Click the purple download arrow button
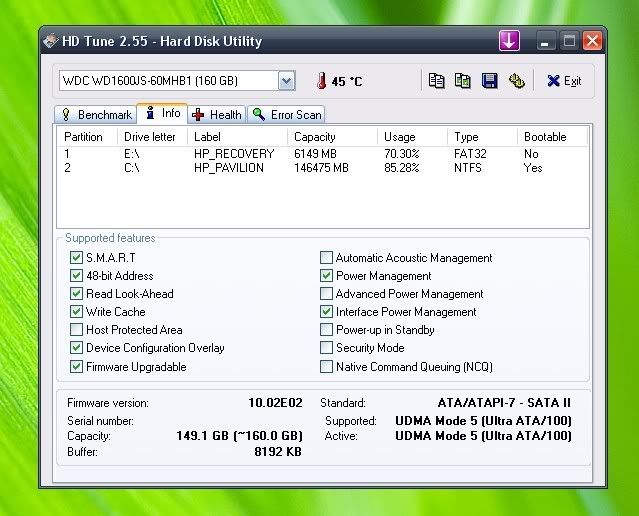Image resolution: width=639 pixels, height=516 pixels. click(x=509, y=40)
